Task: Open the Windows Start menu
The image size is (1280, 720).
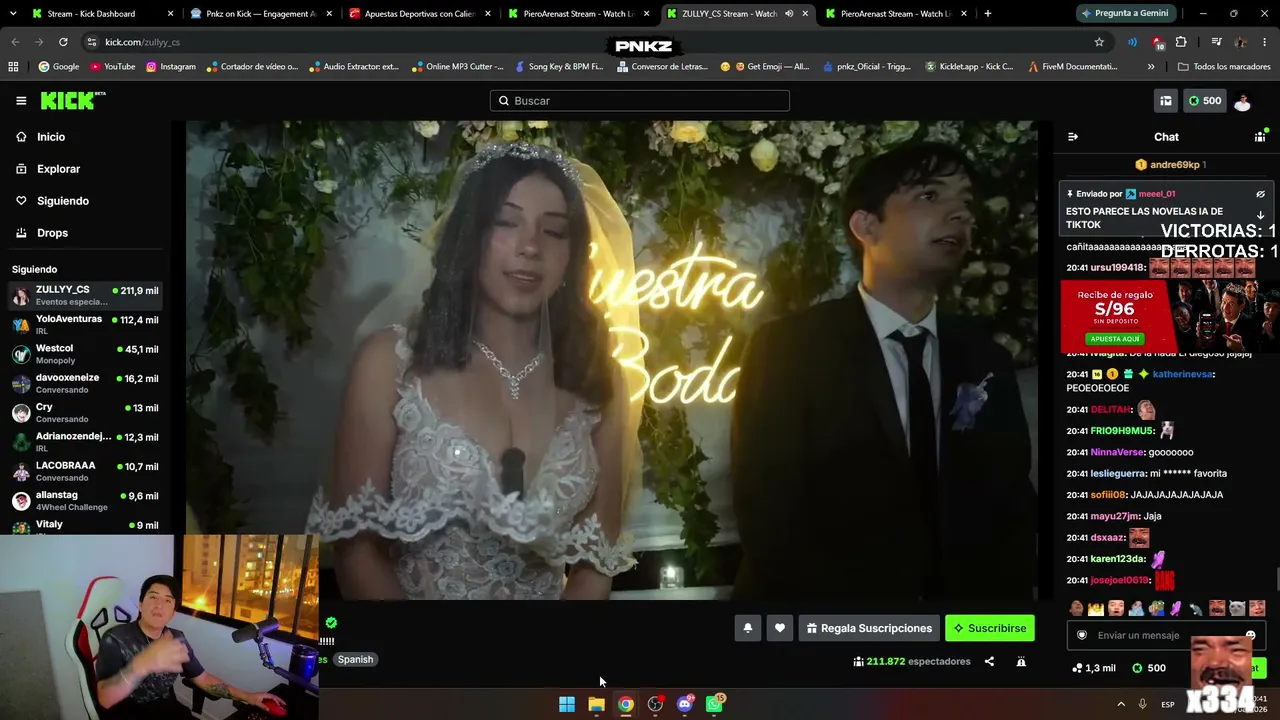Action: (x=567, y=704)
